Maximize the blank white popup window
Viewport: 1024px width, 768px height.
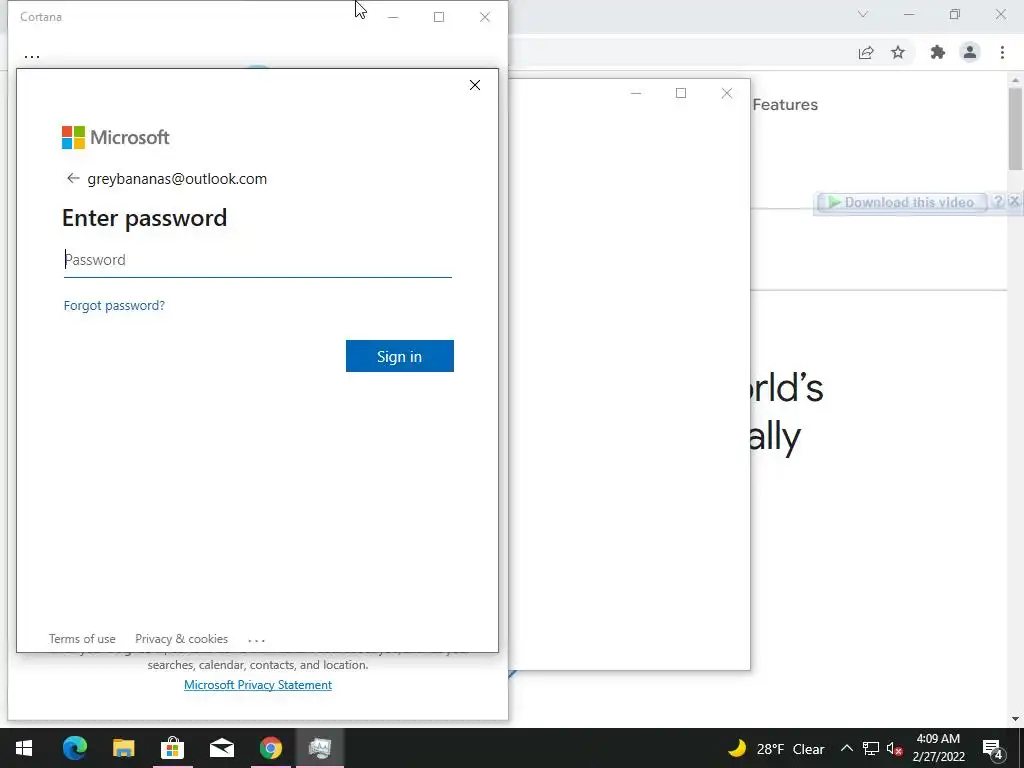(680, 93)
